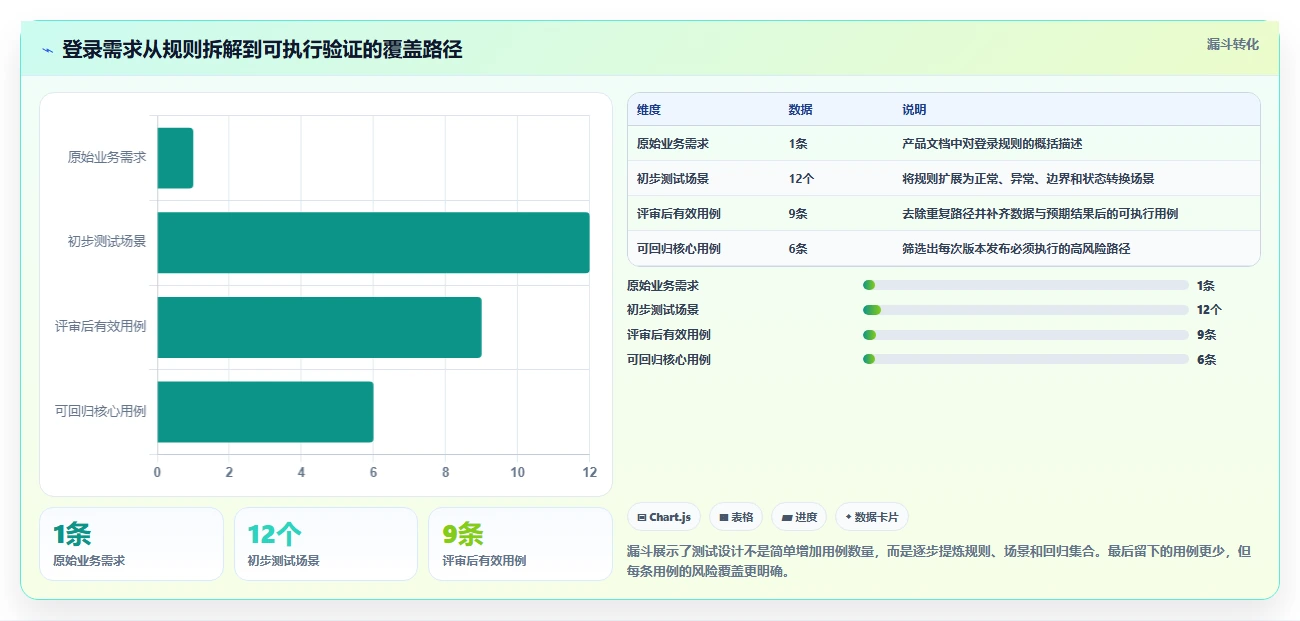Click the 12个 value beside the progress bar

(x=1209, y=310)
